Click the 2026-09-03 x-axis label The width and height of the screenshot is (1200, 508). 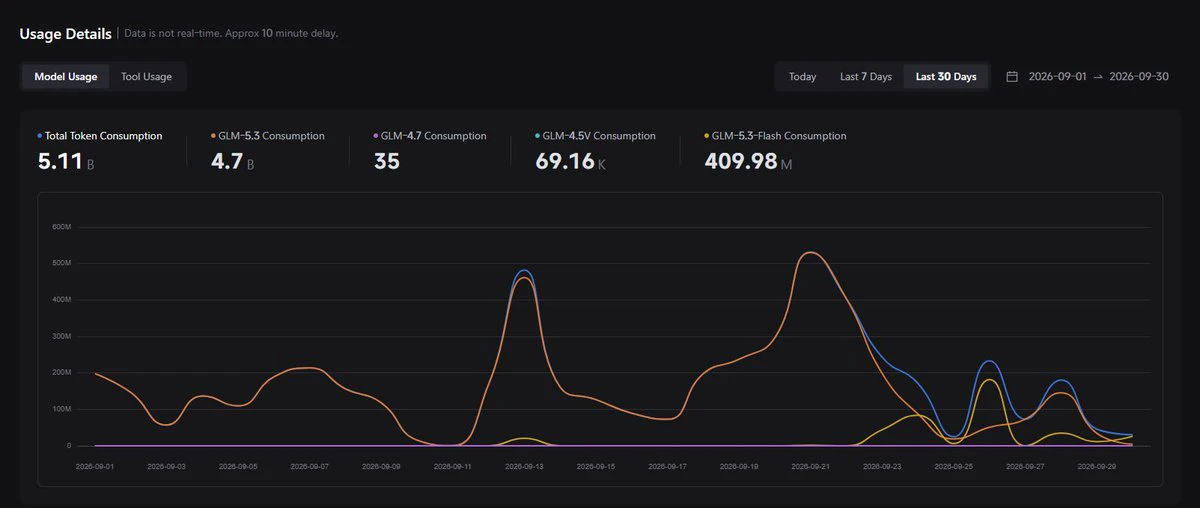point(167,466)
